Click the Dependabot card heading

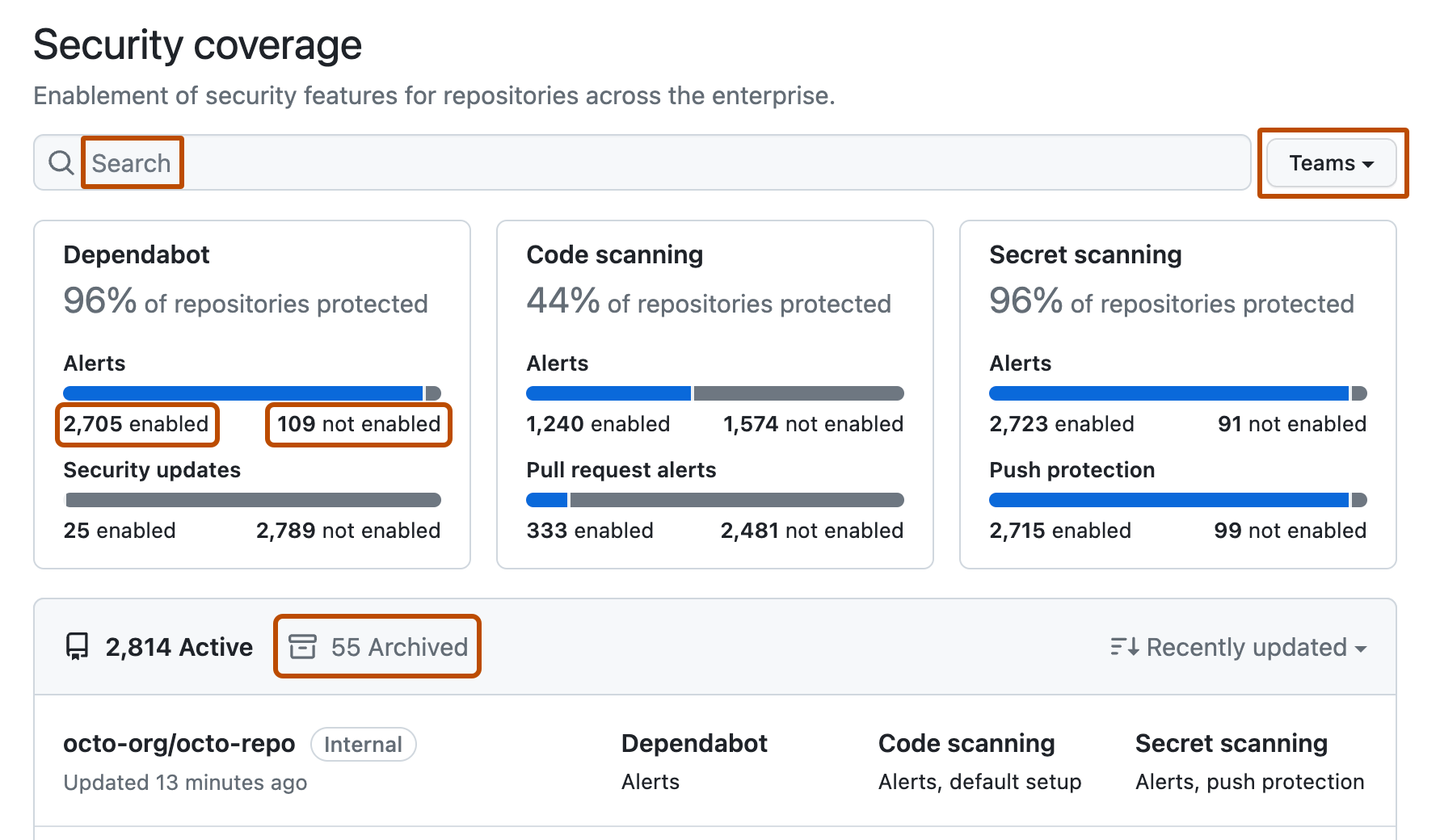pos(137,254)
